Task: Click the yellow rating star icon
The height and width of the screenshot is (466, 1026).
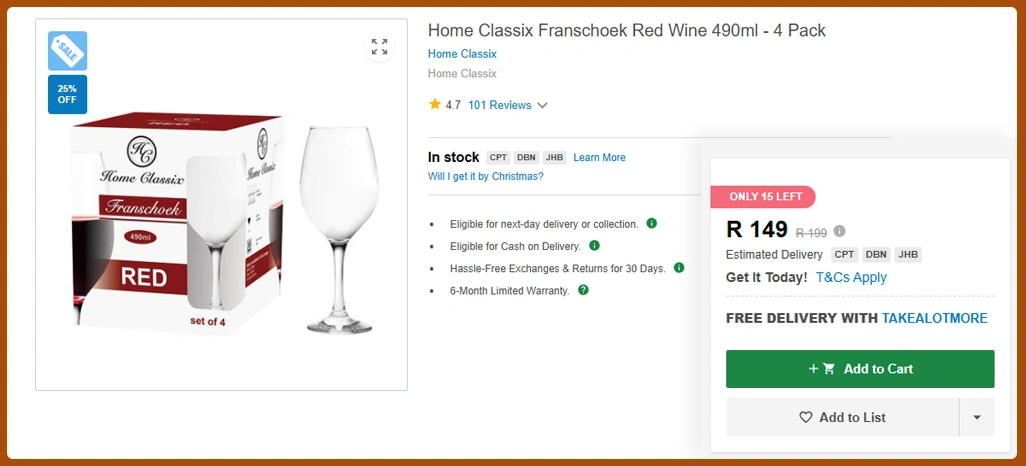Action: [x=435, y=104]
